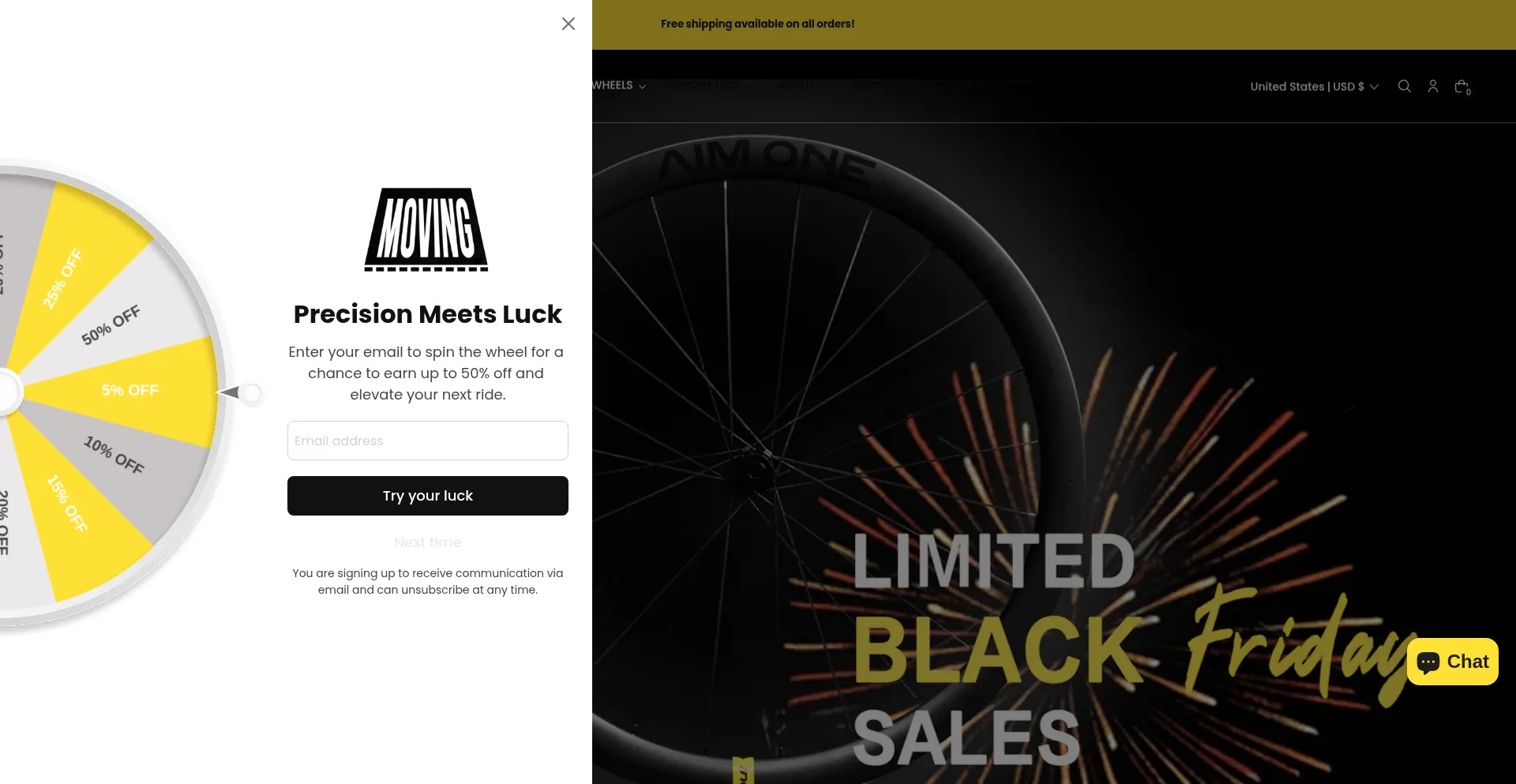Screen dimensions: 1516x784
Task: Dismiss with the Next time link
Action: [428, 542]
